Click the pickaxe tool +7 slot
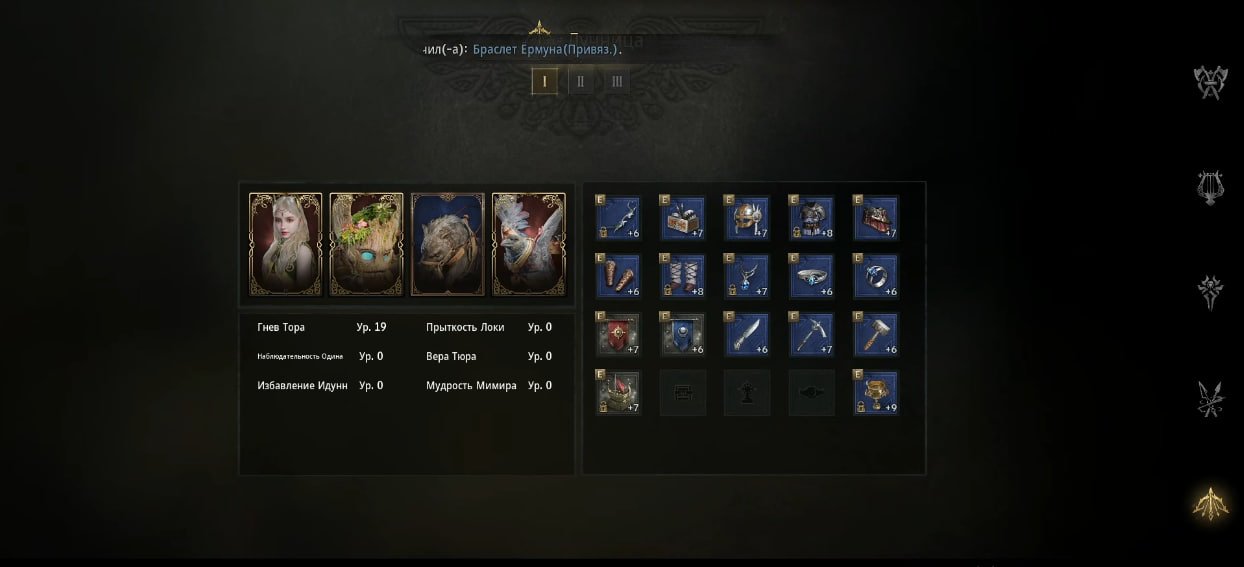The height and width of the screenshot is (567, 1244). (x=812, y=334)
